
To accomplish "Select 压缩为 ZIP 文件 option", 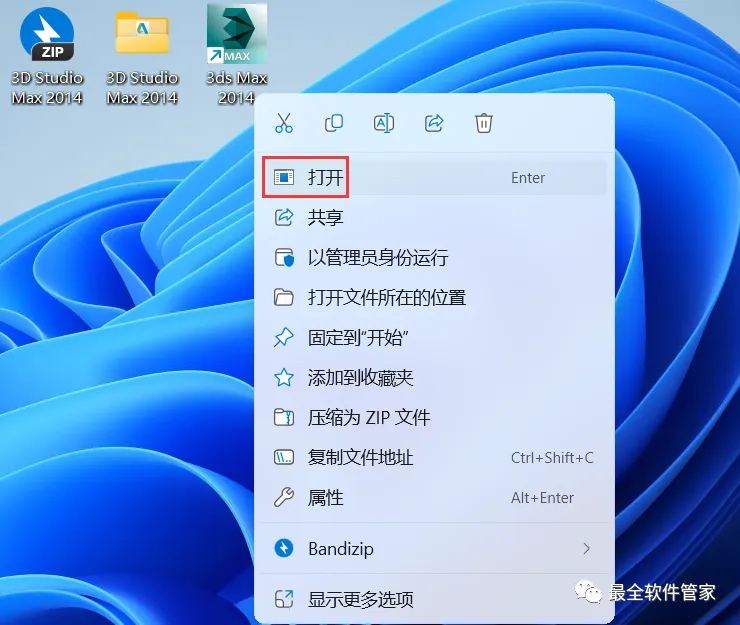I will click(434, 418).
